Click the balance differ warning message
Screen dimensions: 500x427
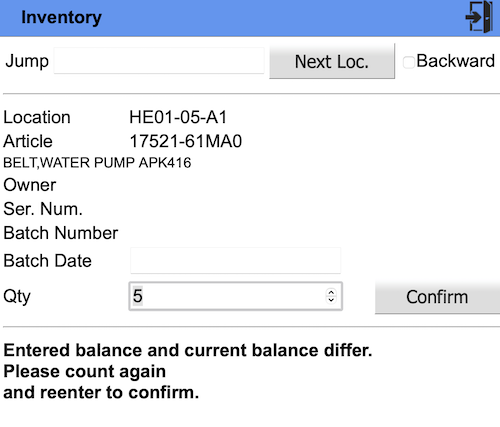[x=188, y=371]
